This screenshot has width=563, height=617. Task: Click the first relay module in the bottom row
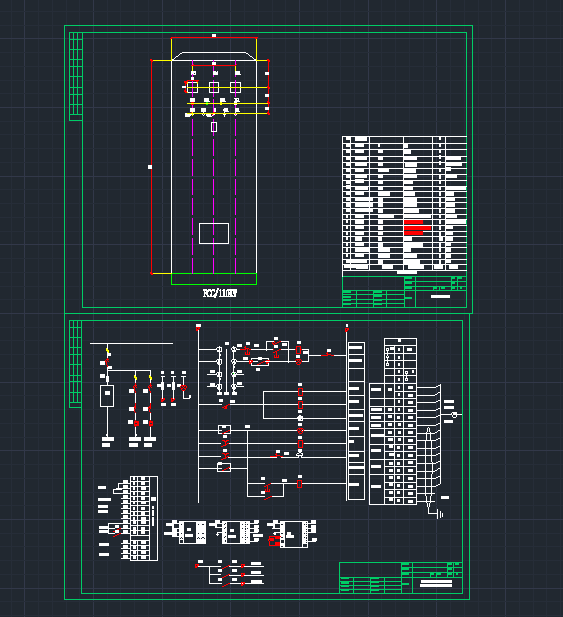click(185, 532)
